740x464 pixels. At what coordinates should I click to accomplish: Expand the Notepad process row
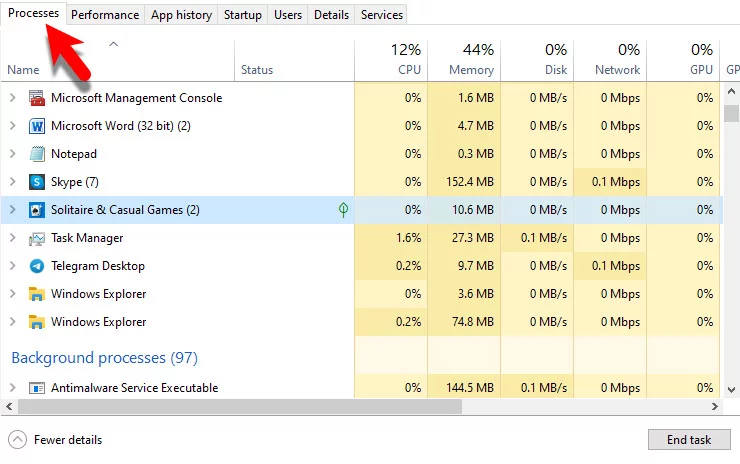tap(13, 153)
